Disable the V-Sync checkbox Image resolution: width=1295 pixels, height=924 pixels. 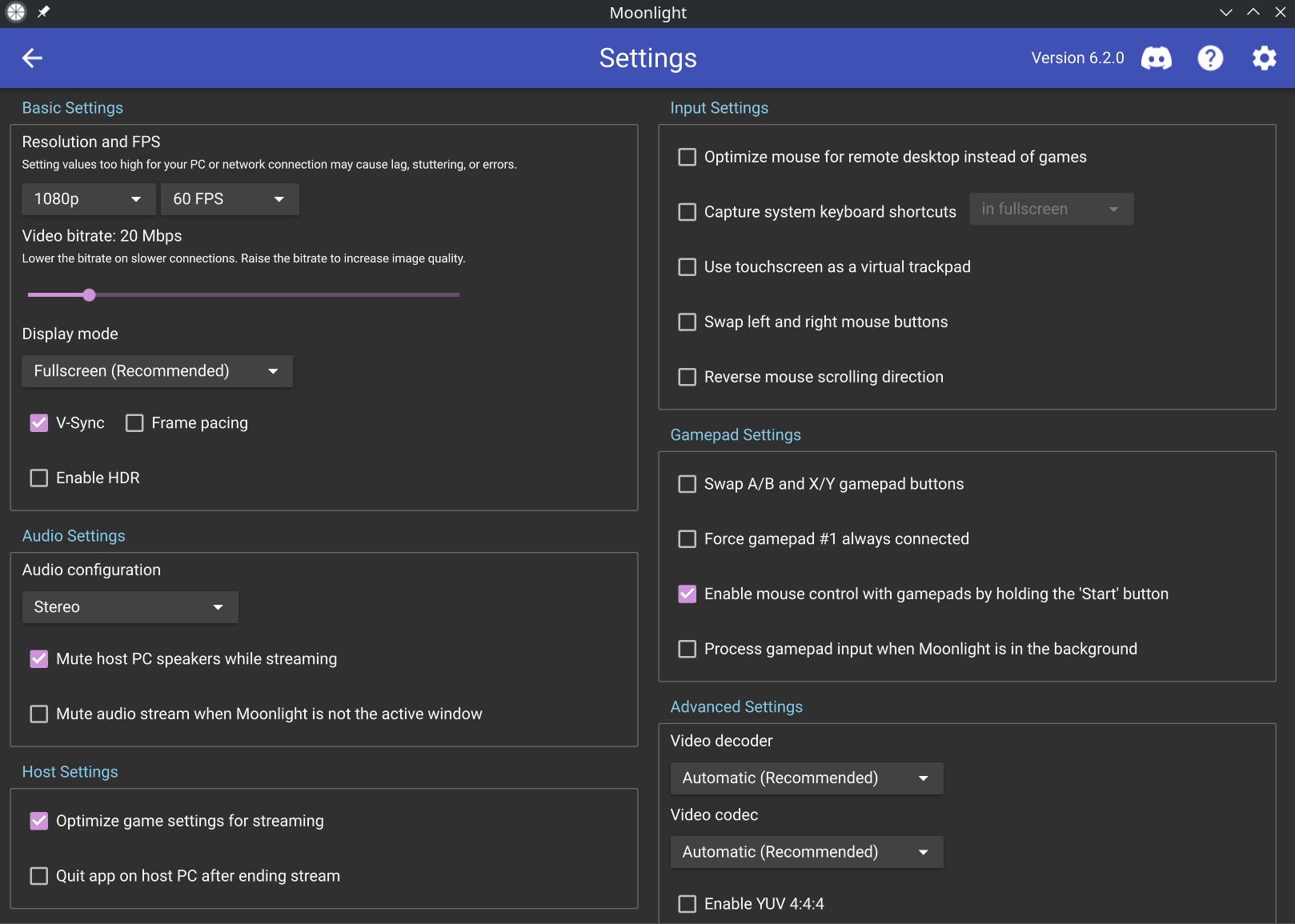click(39, 423)
